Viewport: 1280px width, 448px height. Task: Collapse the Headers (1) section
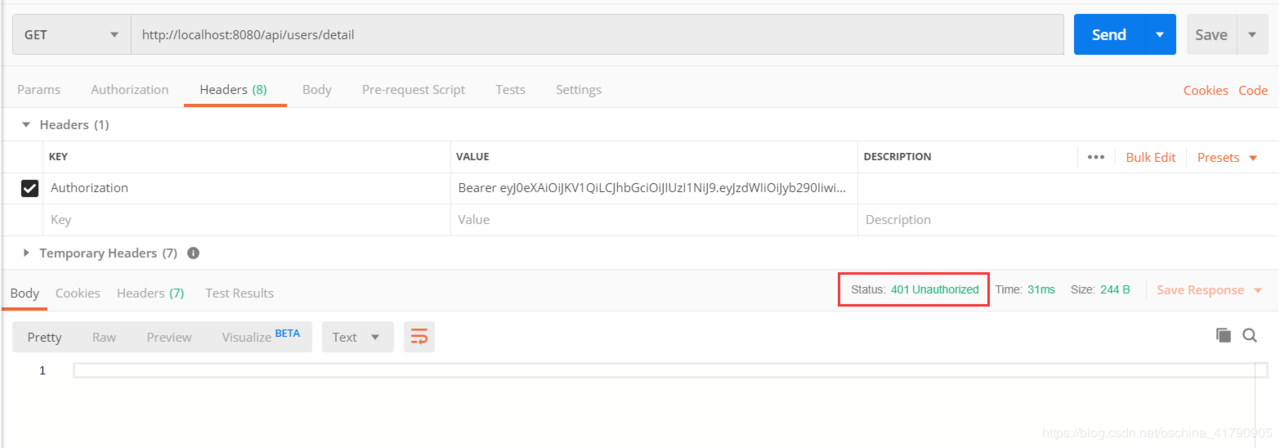click(x=65, y=125)
